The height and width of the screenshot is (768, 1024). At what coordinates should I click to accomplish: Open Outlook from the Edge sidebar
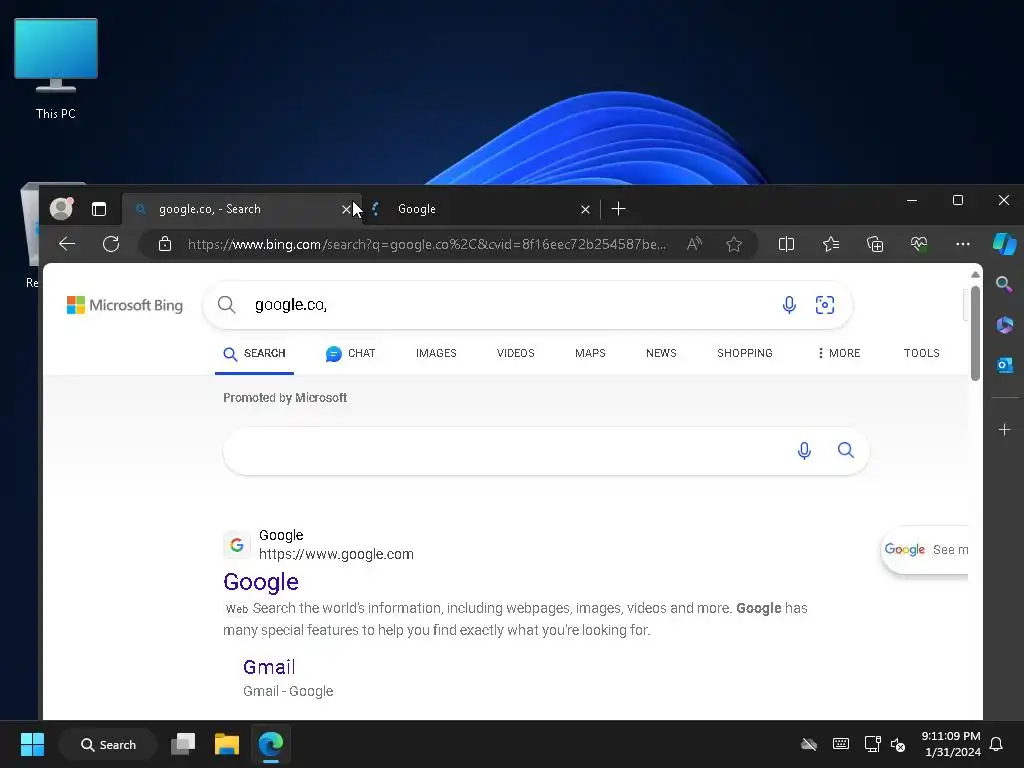1004,365
